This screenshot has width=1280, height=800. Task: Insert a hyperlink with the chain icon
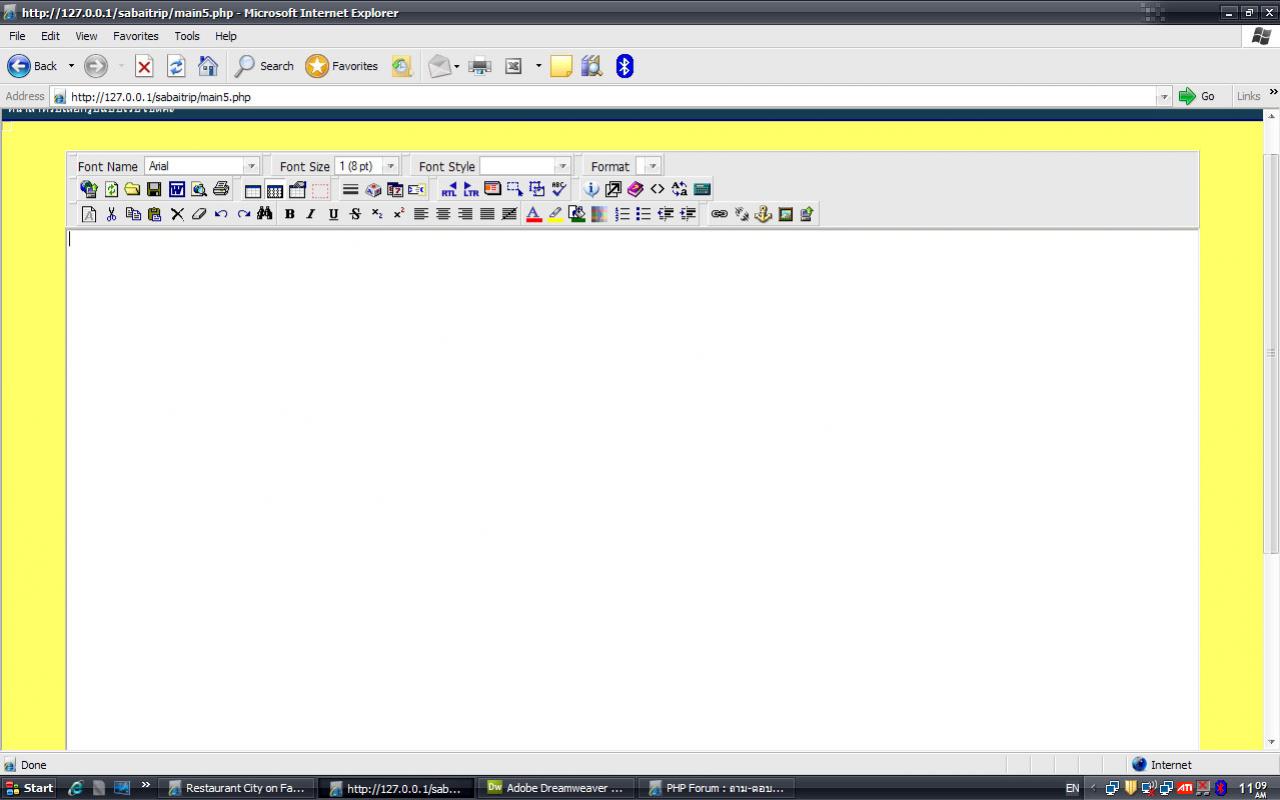tap(719, 213)
